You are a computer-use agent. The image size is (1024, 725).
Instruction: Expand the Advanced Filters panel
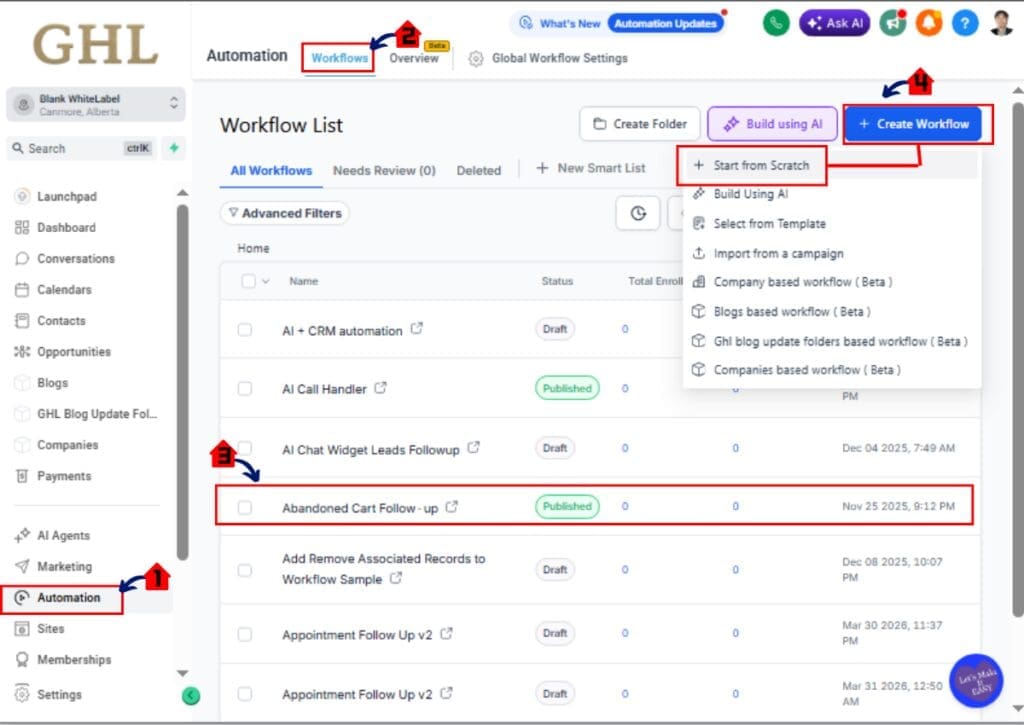click(x=284, y=213)
